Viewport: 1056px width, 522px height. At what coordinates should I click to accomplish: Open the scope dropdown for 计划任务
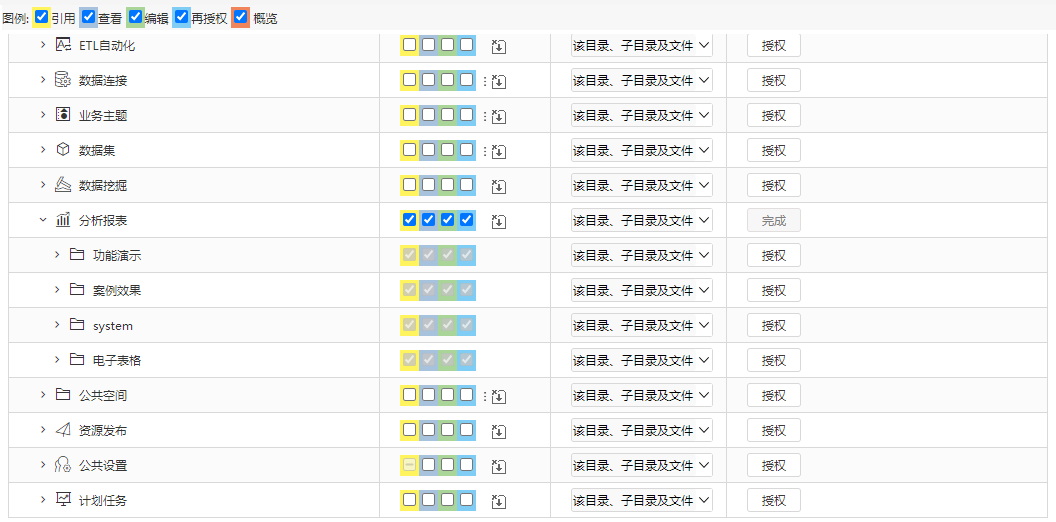pyautogui.click(x=642, y=500)
